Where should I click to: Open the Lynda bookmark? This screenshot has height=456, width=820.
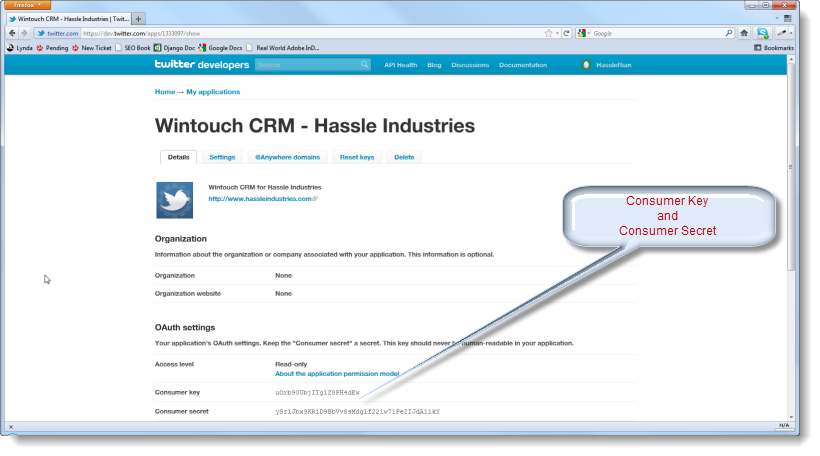pyautogui.click(x=19, y=48)
